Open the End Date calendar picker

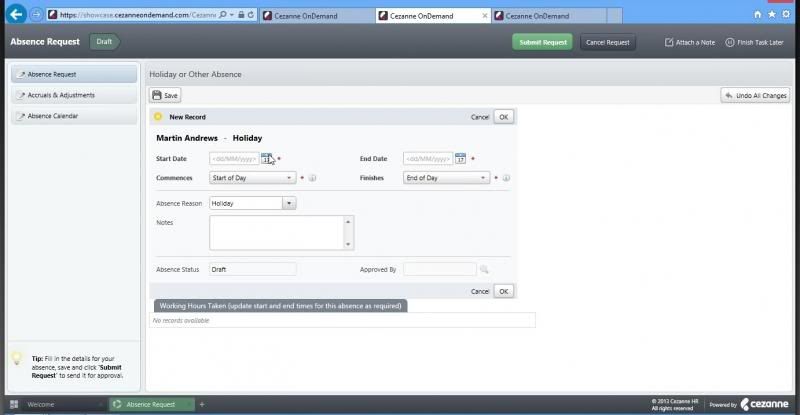[460, 158]
